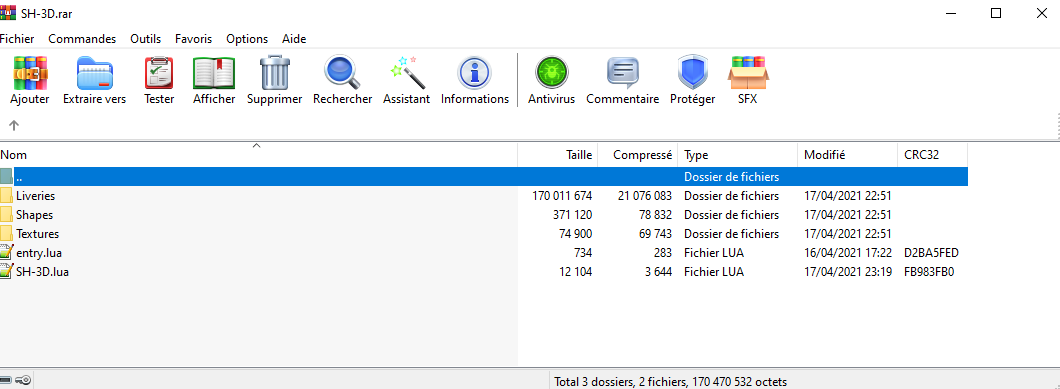Screen dimensions: 1060x389
Task: Click the key icon in status bar
Action: point(22,380)
